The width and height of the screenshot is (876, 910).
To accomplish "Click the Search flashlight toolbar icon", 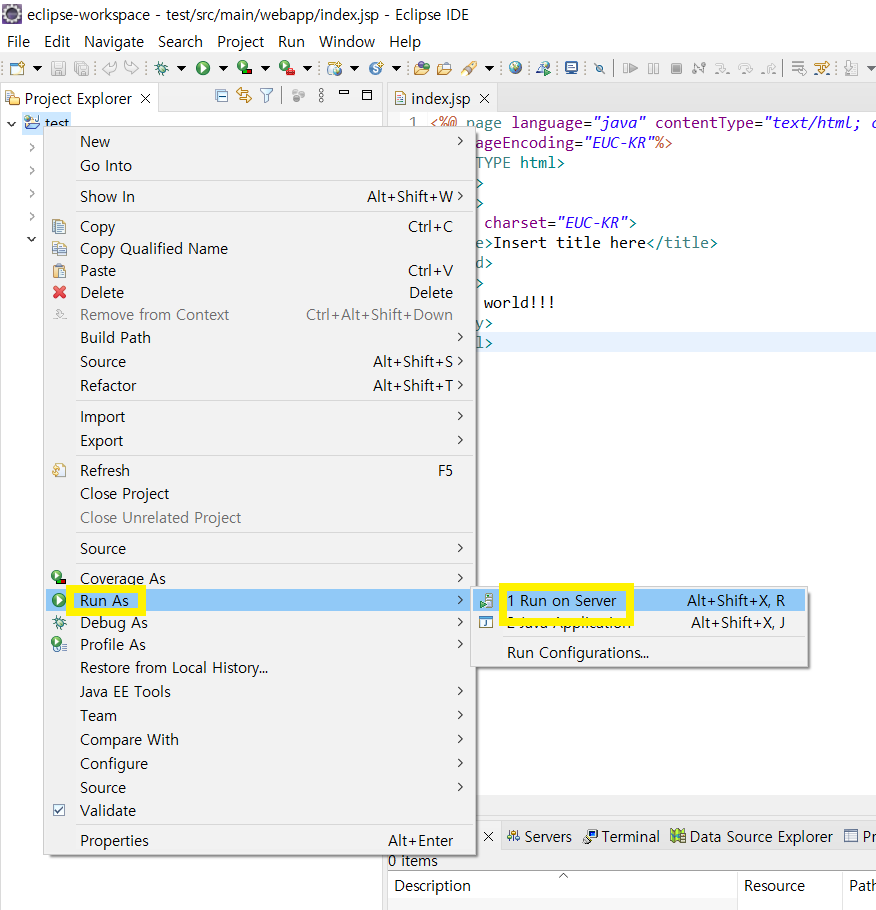I will point(469,68).
